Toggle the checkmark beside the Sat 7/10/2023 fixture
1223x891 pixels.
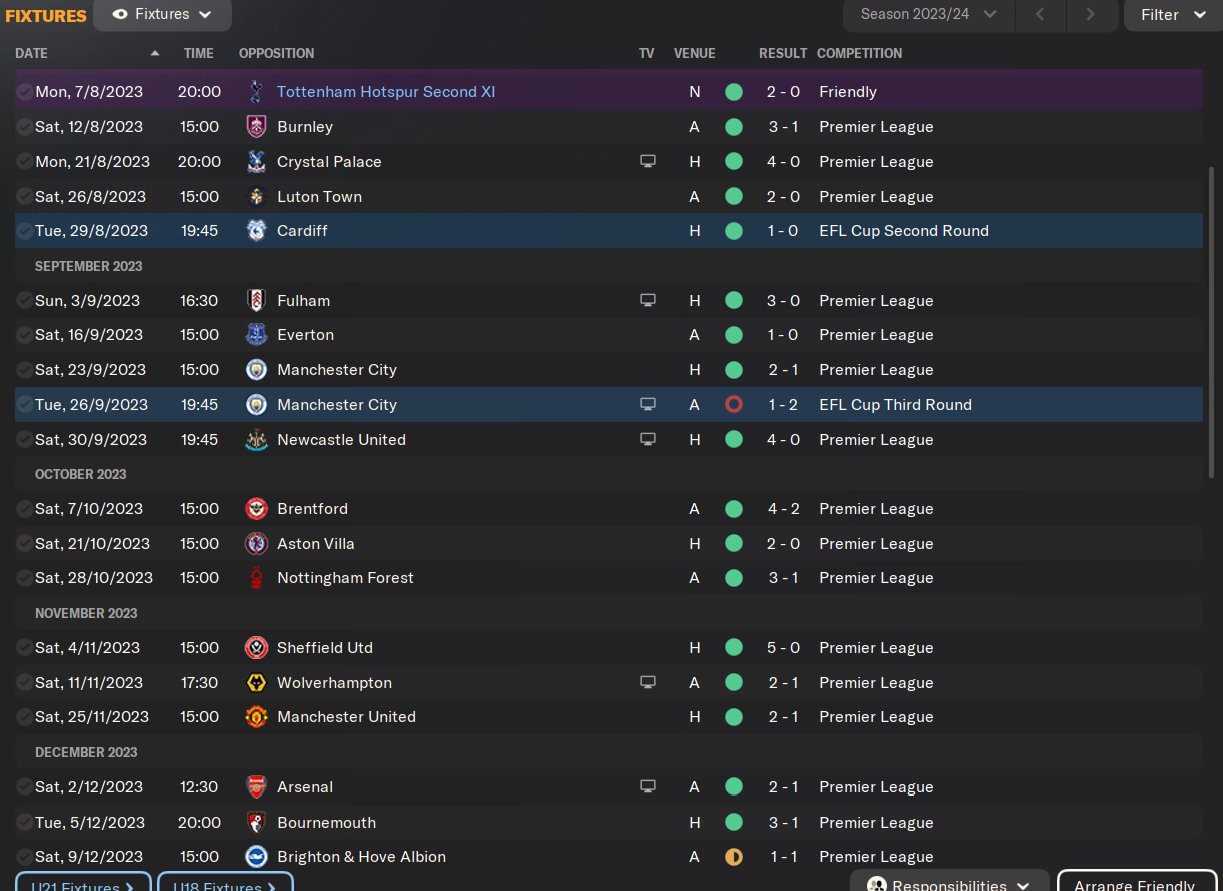pyautogui.click(x=24, y=509)
